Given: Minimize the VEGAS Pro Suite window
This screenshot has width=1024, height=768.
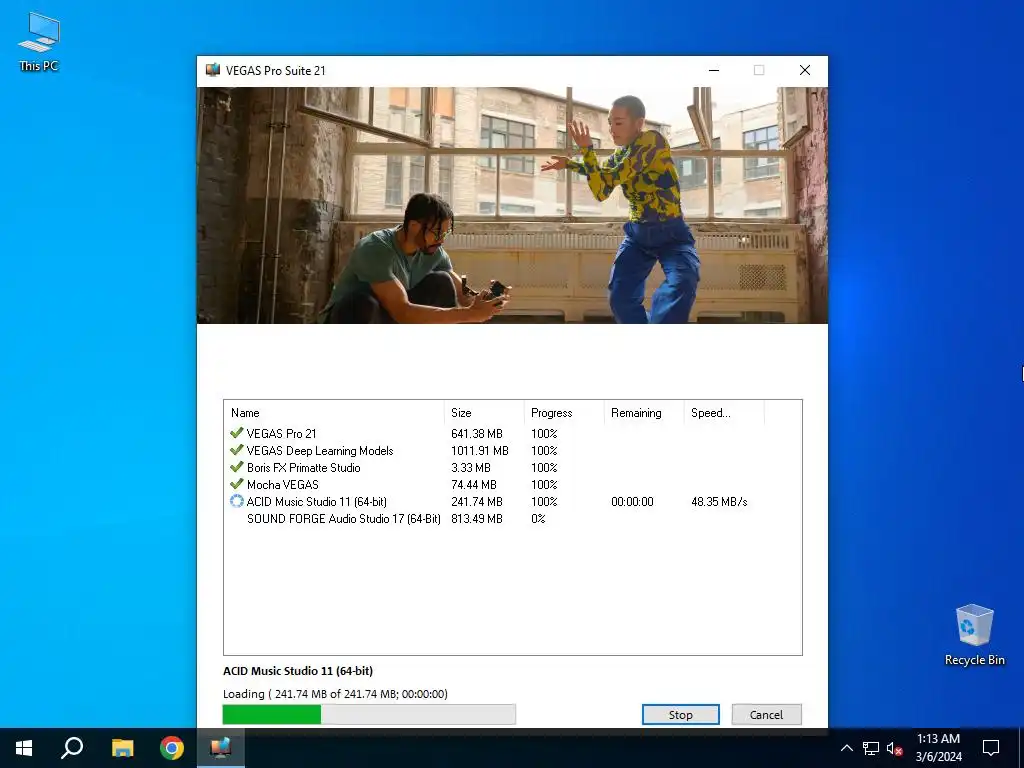Looking at the screenshot, I should click(714, 70).
